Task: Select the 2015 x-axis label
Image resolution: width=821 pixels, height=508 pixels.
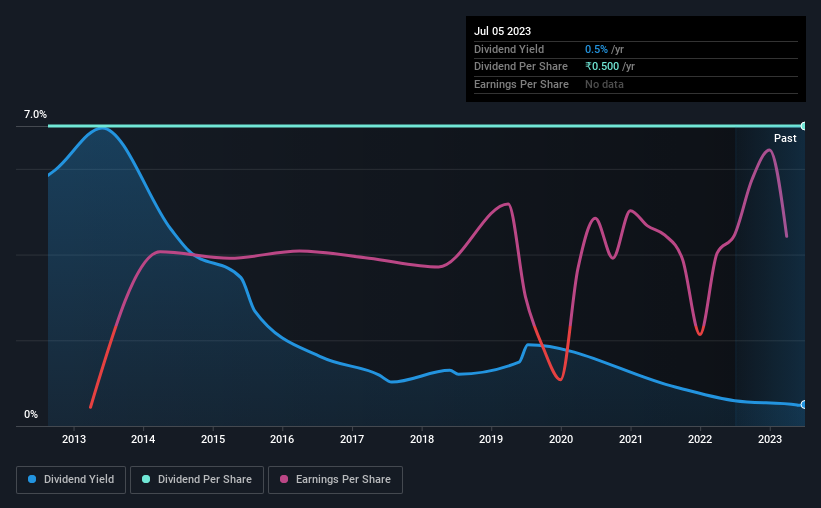Action: pyautogui.click(x=213, y=439)
